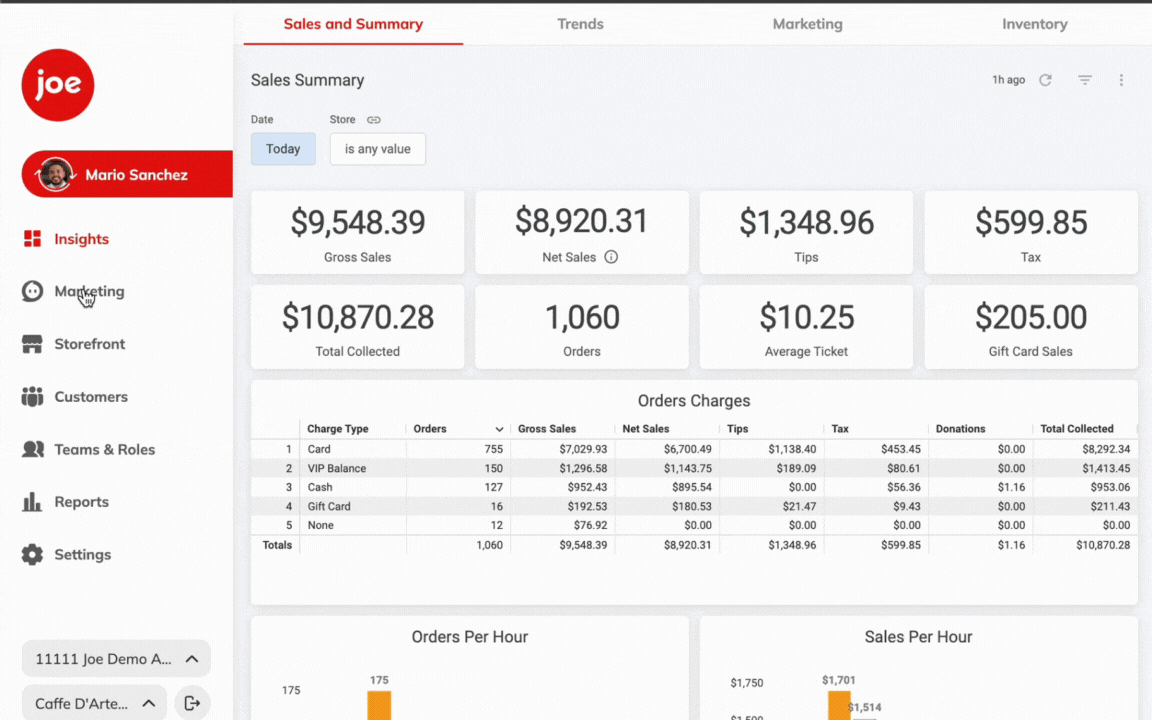Click the 1,060 Orders tile
Screen dimensions: 1152x720
click(582, 327)
